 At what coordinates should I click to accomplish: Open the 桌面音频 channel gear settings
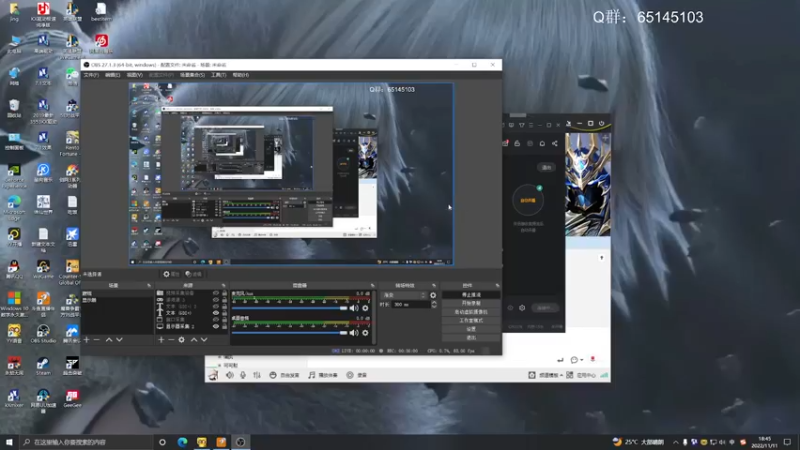tap(365, 333)
